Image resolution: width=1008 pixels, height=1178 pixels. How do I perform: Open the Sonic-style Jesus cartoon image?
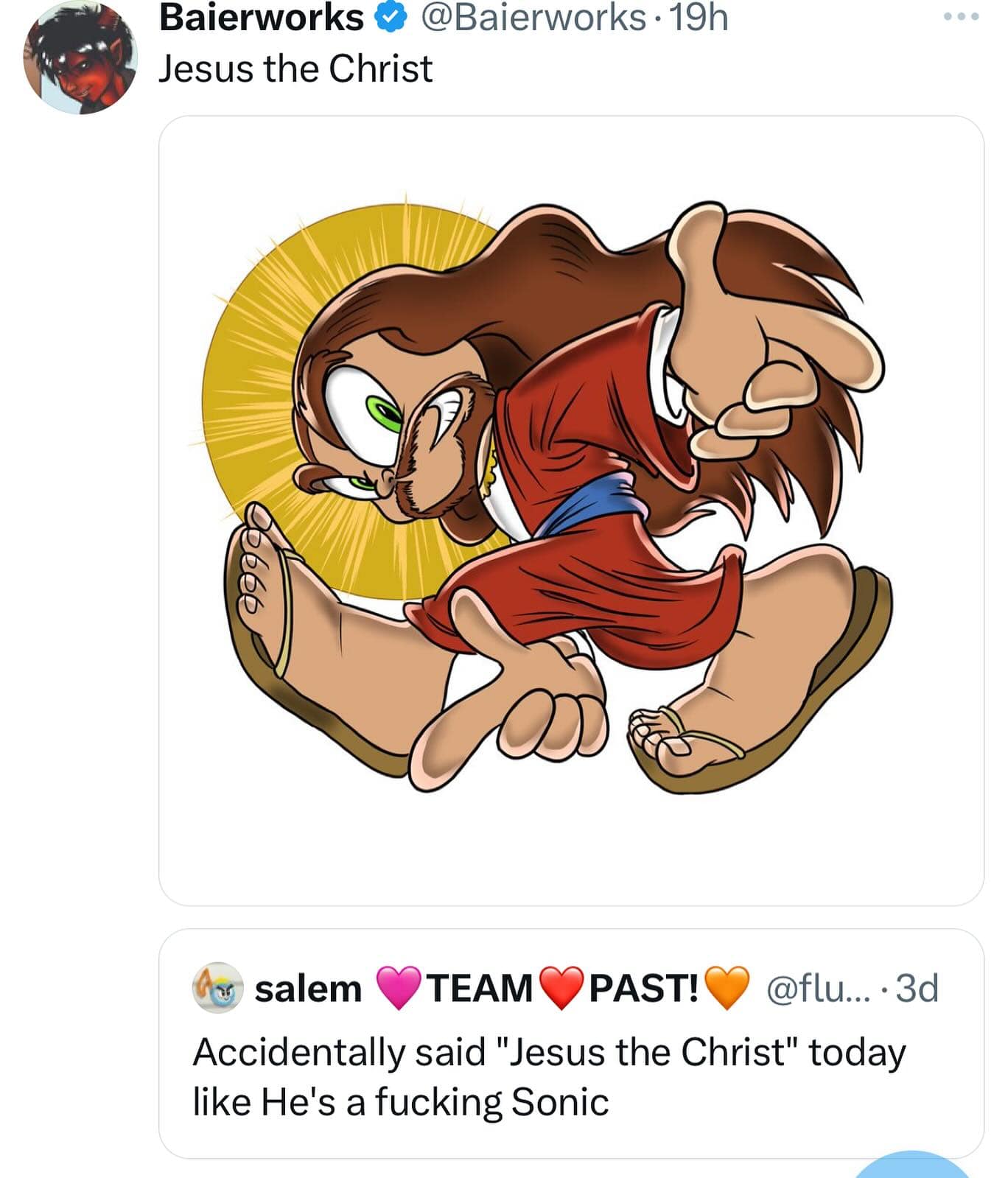[571, 510]
